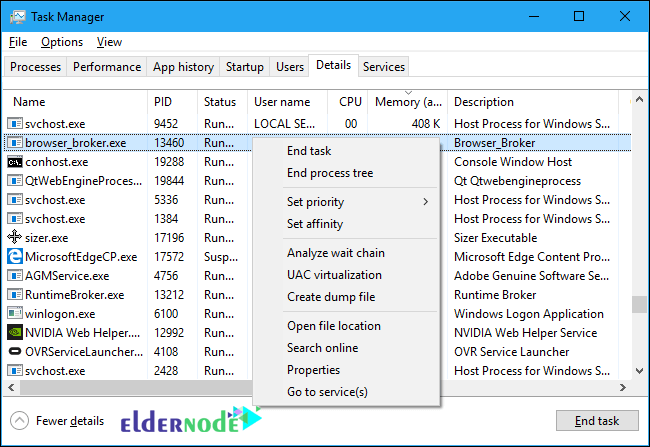650x447 pixels.
Task: Click the icon of svchost.exe PID 2428
Action: (15, 371)
